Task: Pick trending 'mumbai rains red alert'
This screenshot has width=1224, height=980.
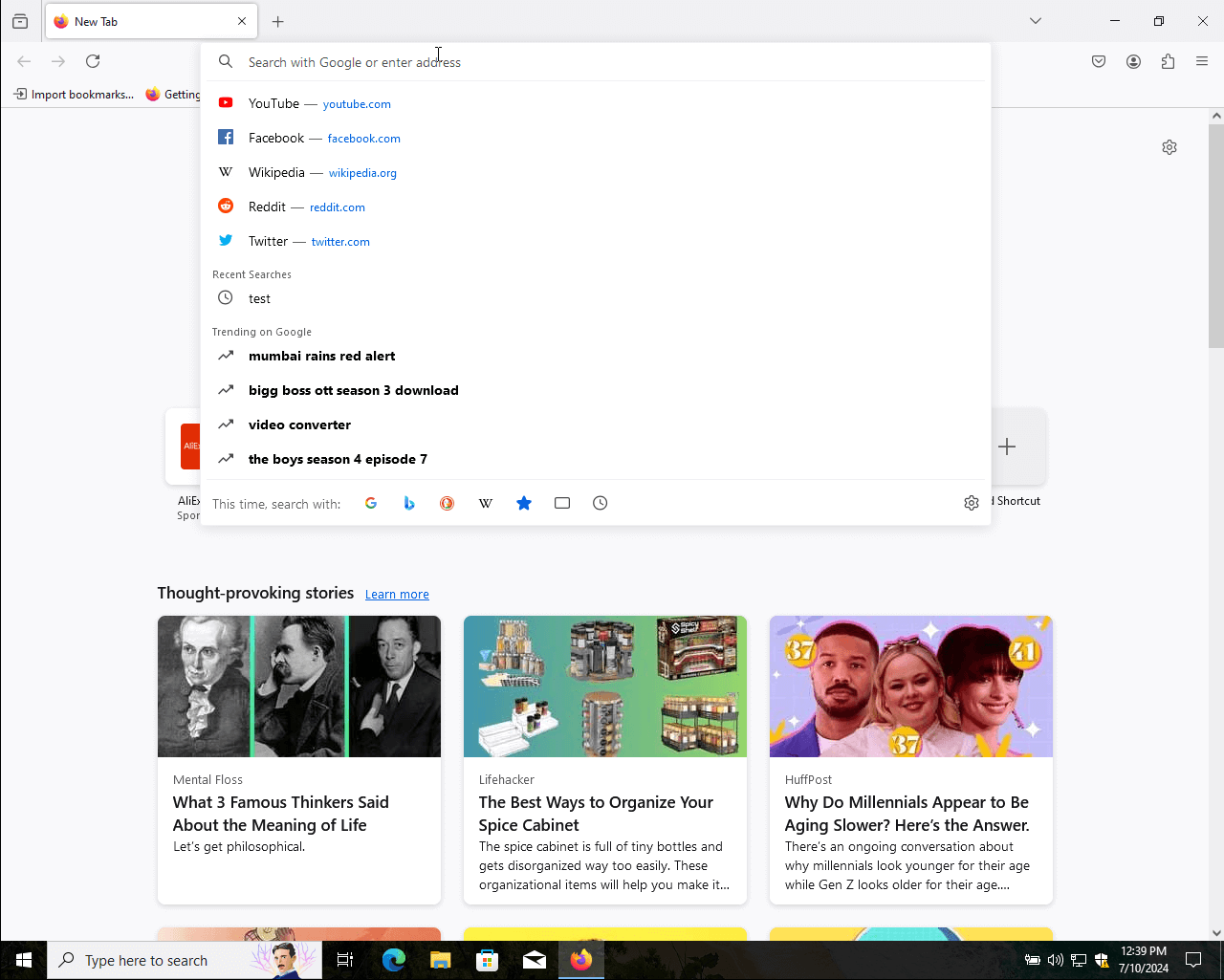Action: (x=596, y=356)
